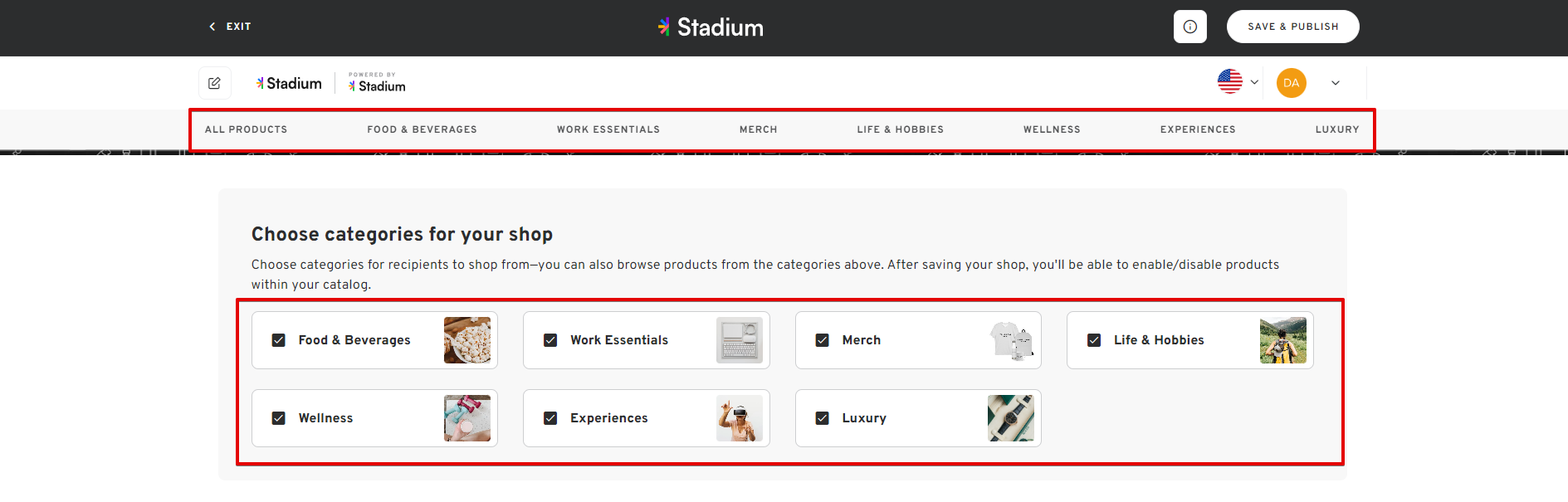The height and width of the screenshot is (502, 1568).
Task: Click the SAVE & PUBLISH button
Action: pyautogui.click(x=1293, y=27)
